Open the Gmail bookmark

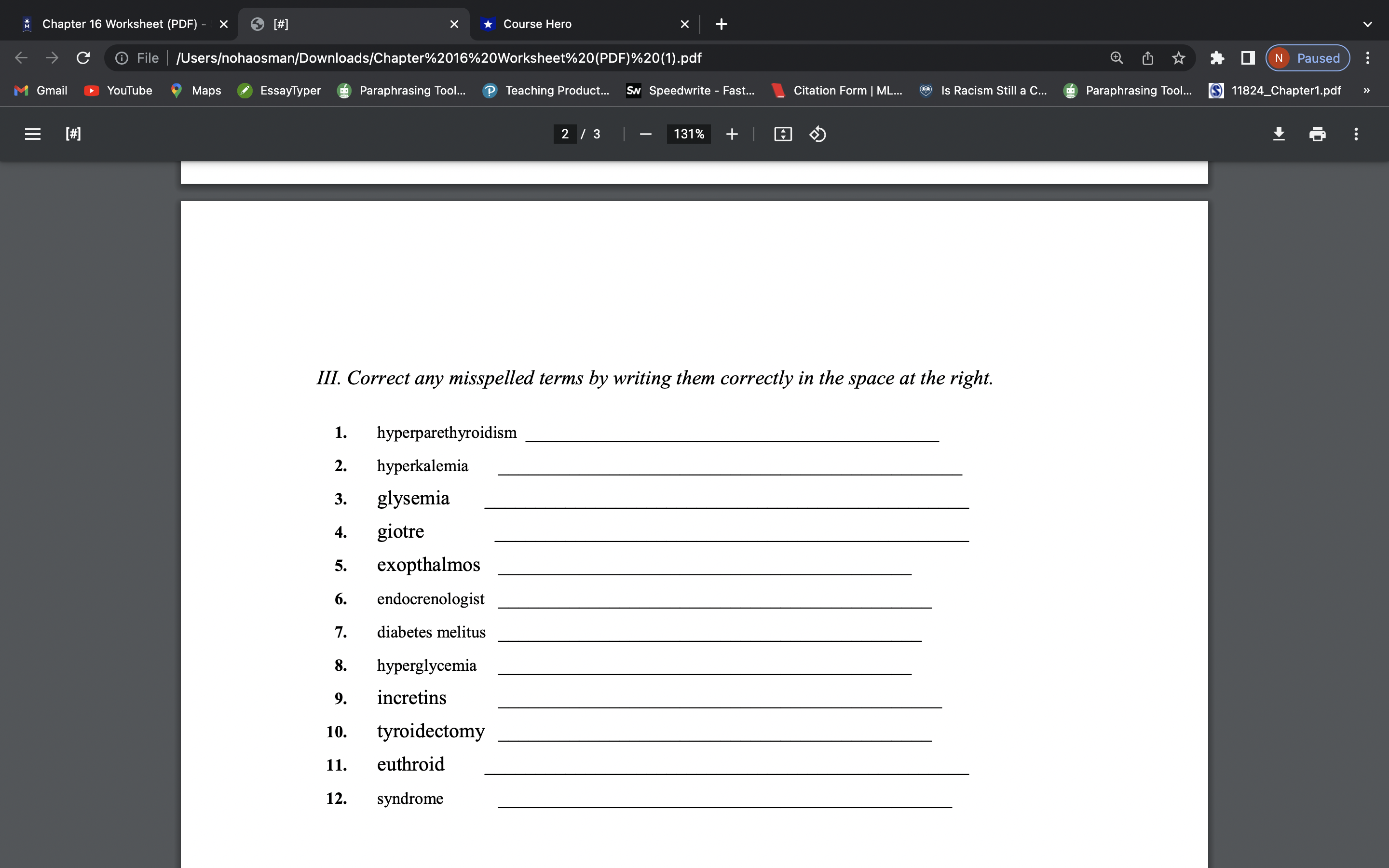(41, 90)
